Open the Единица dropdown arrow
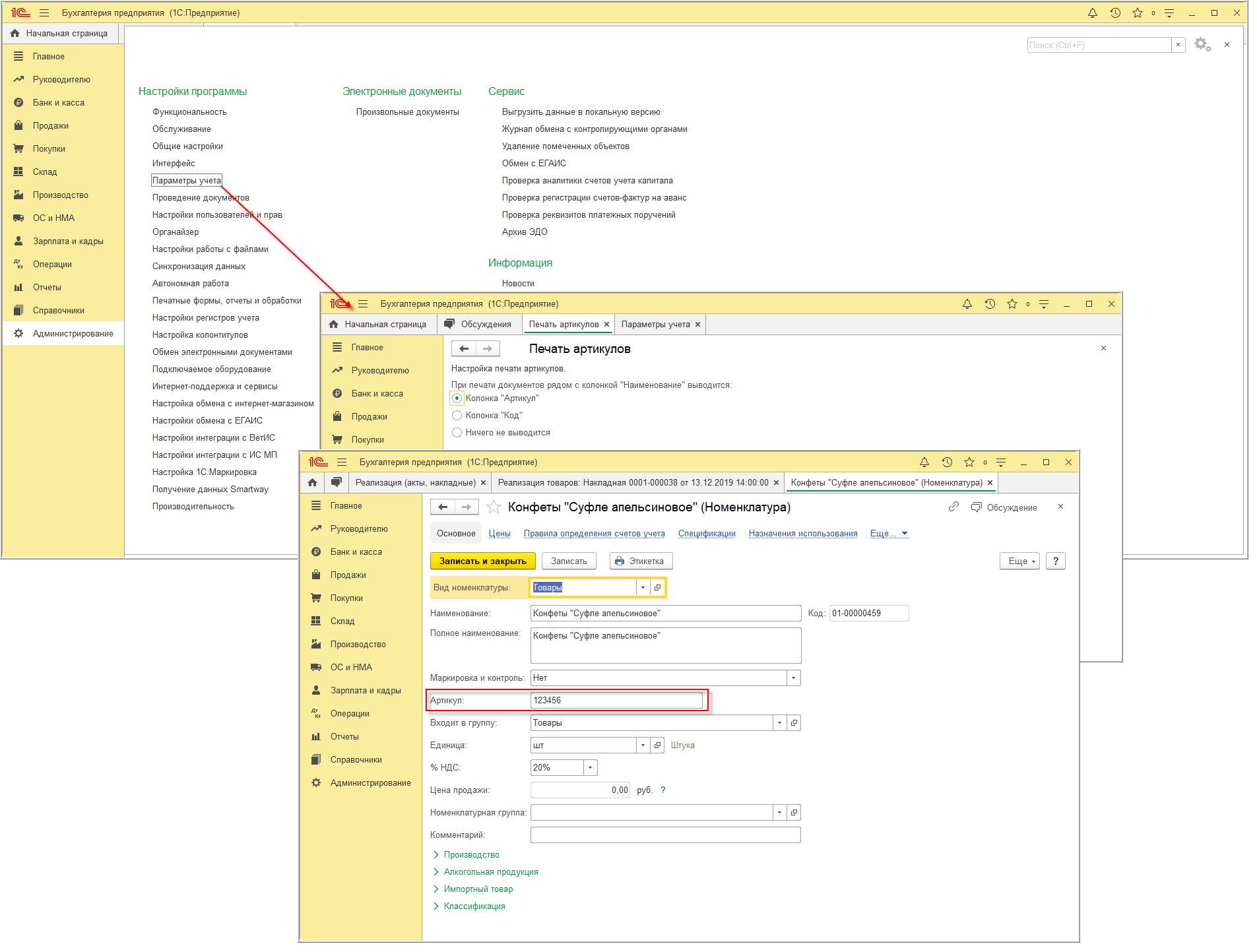 click(x=643, y=746)
